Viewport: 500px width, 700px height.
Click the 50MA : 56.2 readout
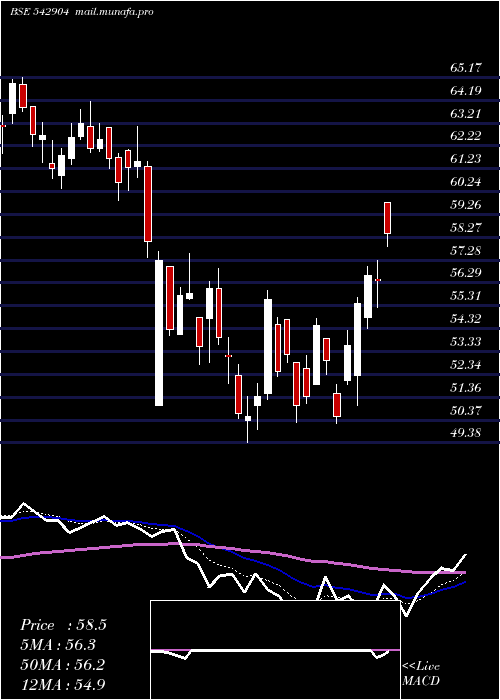(63, 665)
